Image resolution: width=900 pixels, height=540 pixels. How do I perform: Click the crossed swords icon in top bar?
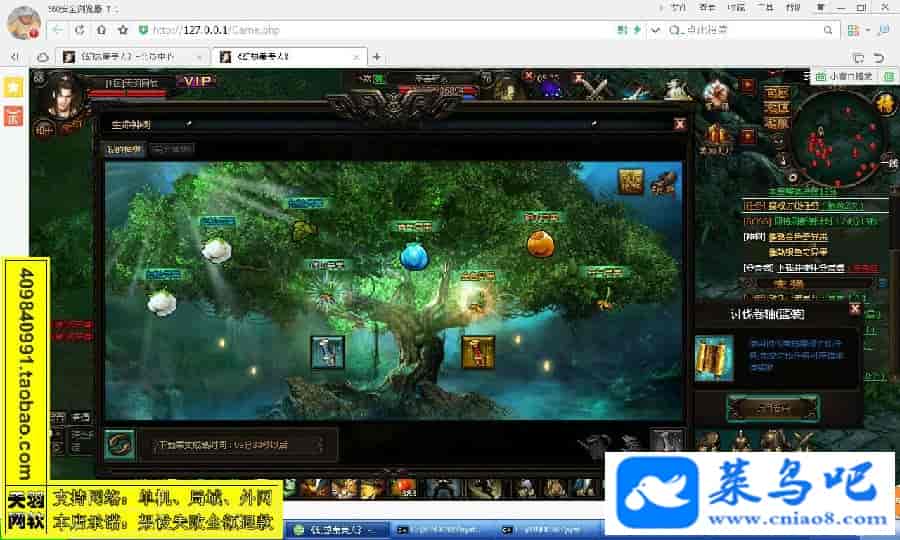(x=595, y=89)
